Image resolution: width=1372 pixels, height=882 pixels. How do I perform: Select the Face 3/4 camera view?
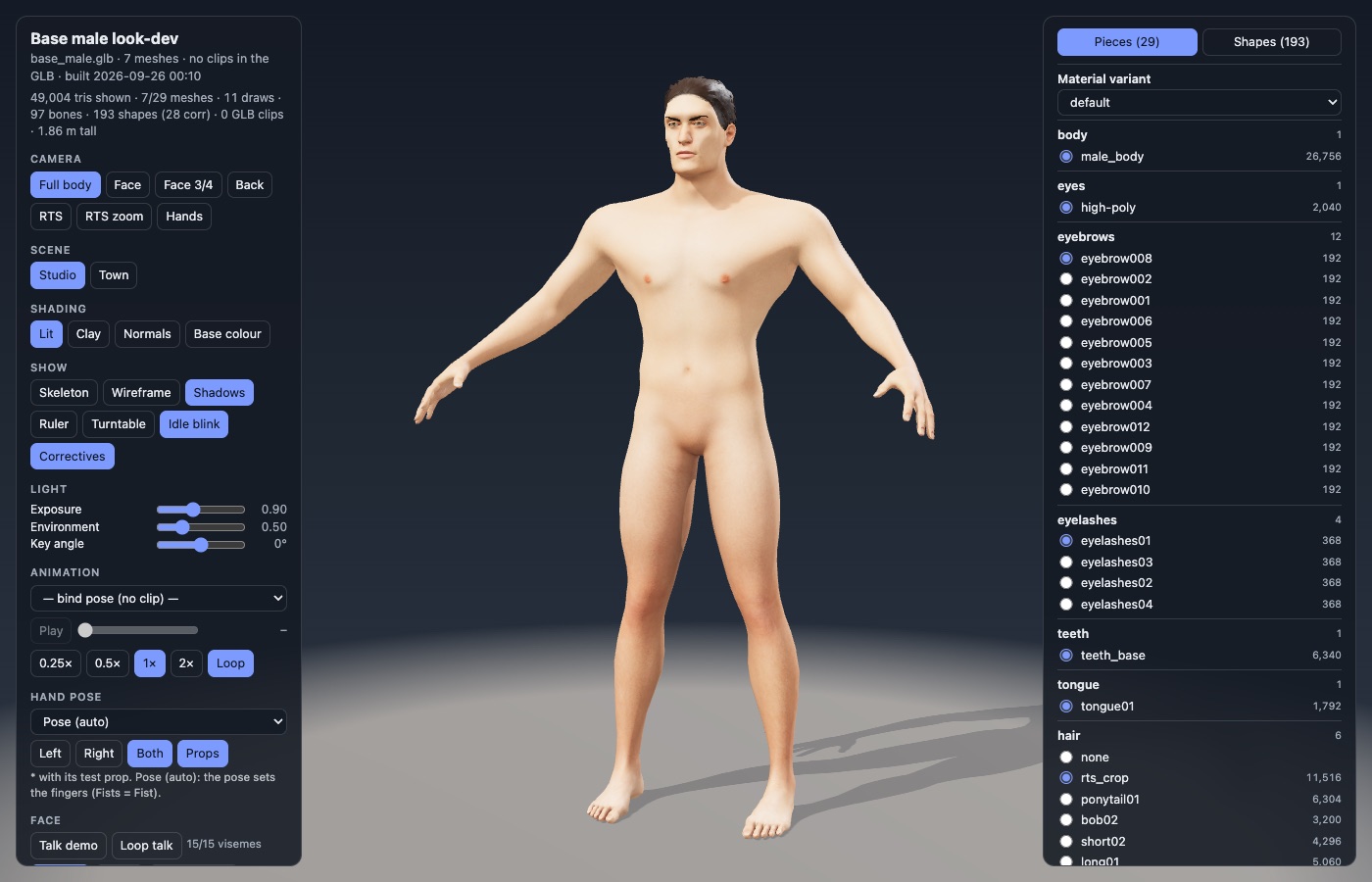coord(188,185)
